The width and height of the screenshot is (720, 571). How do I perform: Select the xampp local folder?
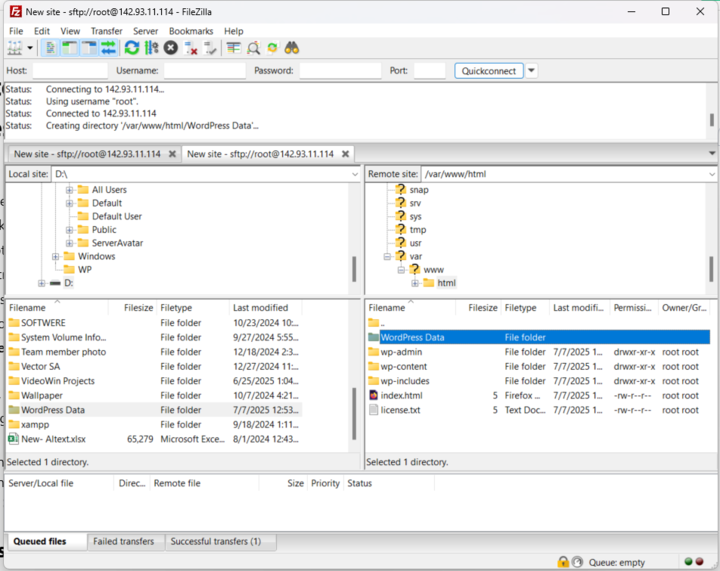(x=155, y=425)
